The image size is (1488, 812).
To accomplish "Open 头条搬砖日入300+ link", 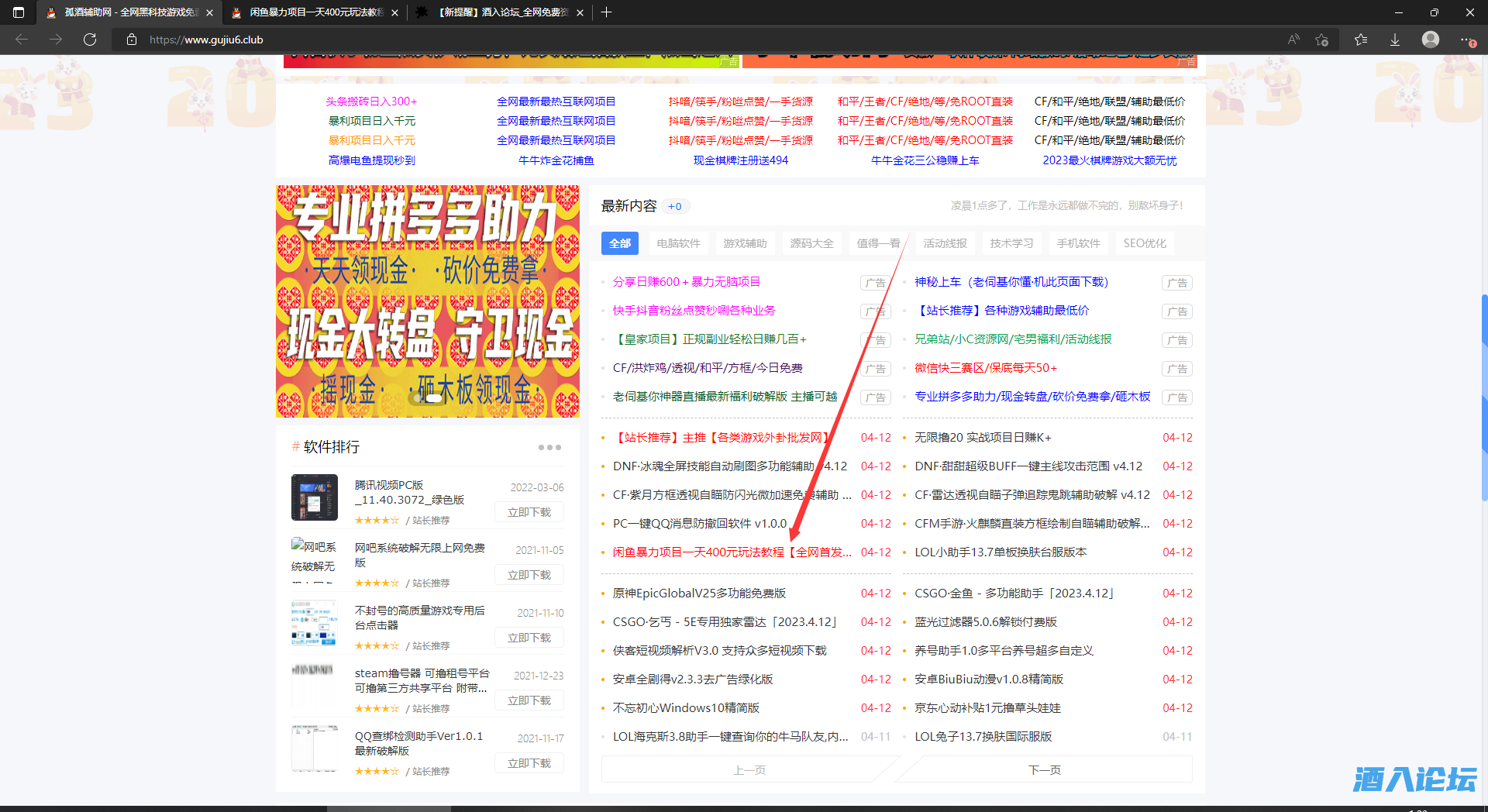I will pyautogui.click(x=371, y=101).
